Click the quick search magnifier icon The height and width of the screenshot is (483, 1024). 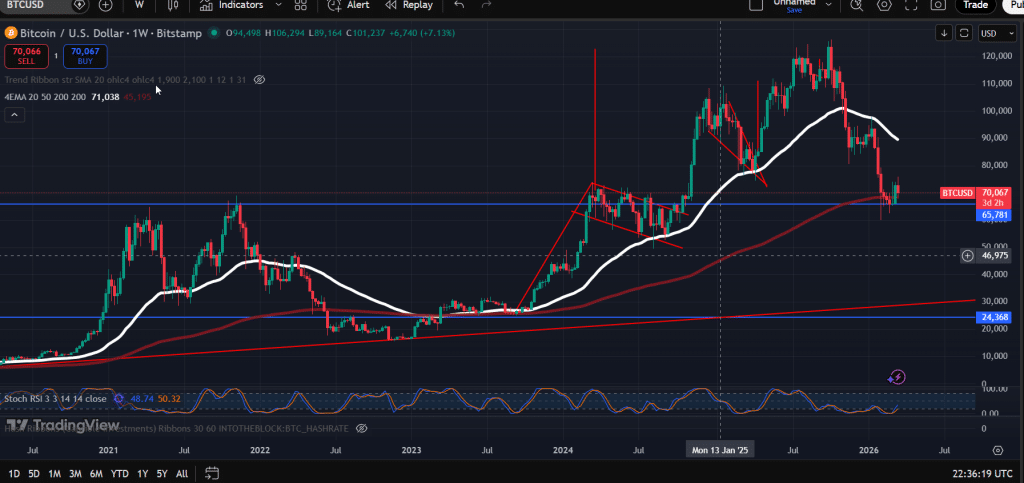[857, 5]
